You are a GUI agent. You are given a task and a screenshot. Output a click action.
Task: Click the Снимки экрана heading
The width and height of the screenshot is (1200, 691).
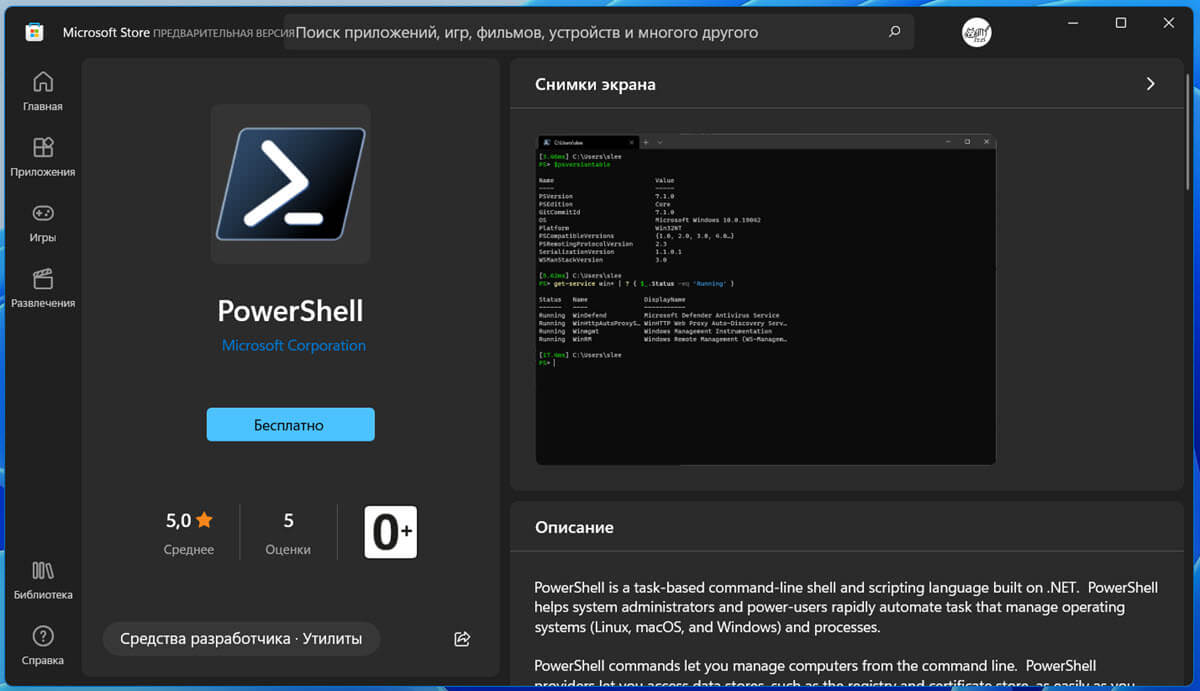595,84
